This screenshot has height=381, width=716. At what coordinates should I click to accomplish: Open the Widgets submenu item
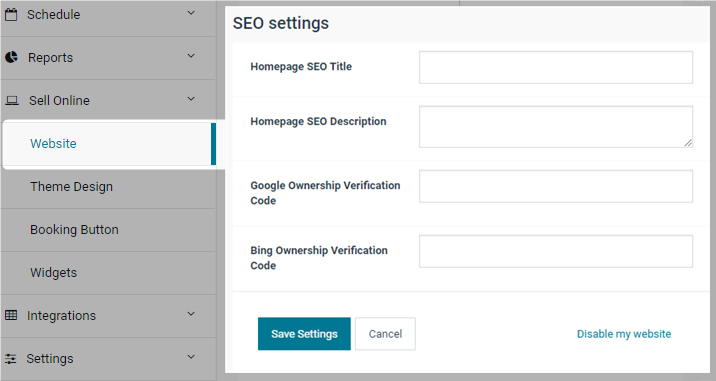(53, 272)
